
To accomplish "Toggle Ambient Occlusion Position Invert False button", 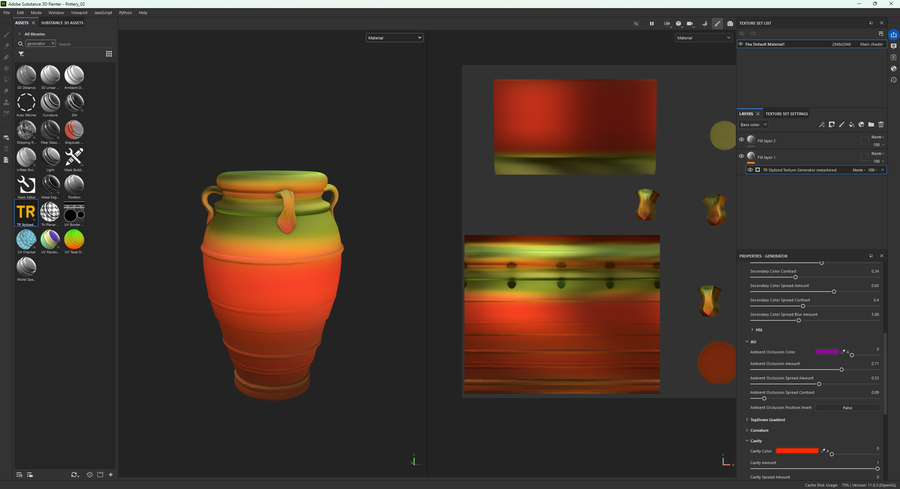I will coord(847,407).
